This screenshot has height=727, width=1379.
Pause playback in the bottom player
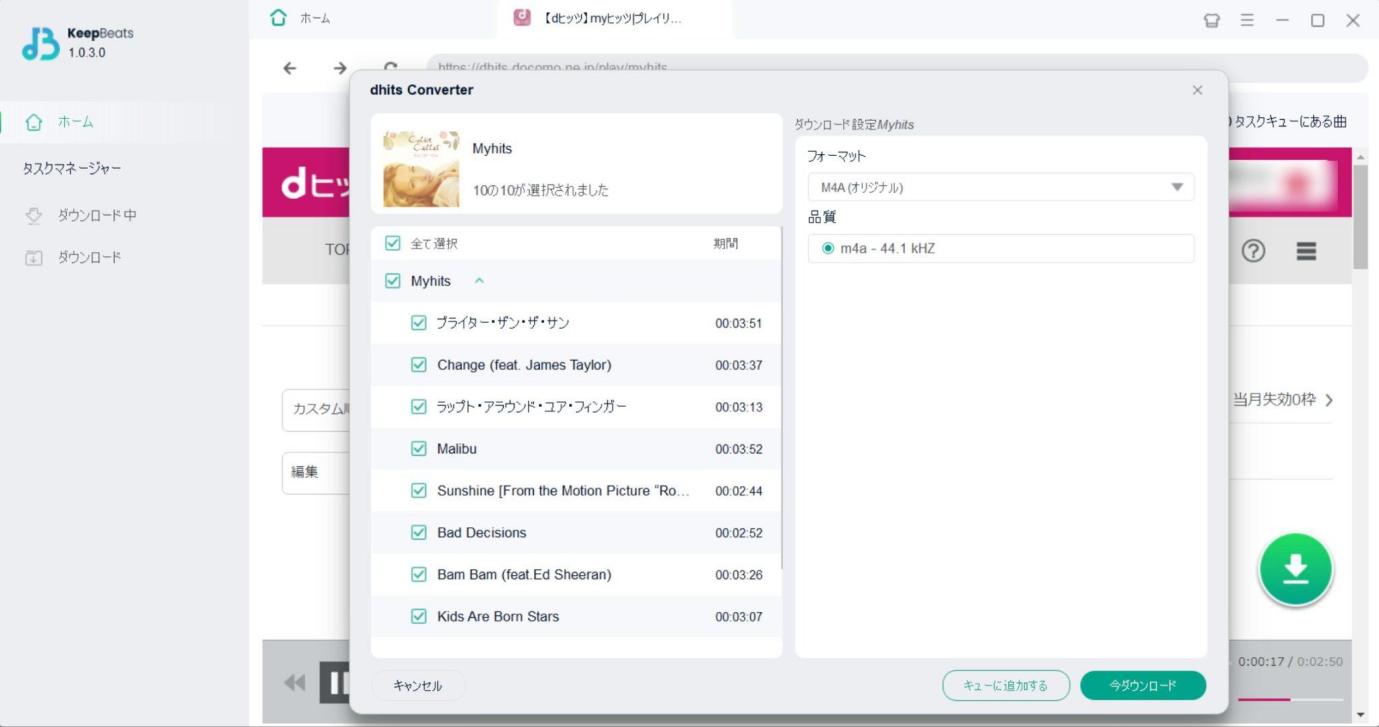(335, 683)
